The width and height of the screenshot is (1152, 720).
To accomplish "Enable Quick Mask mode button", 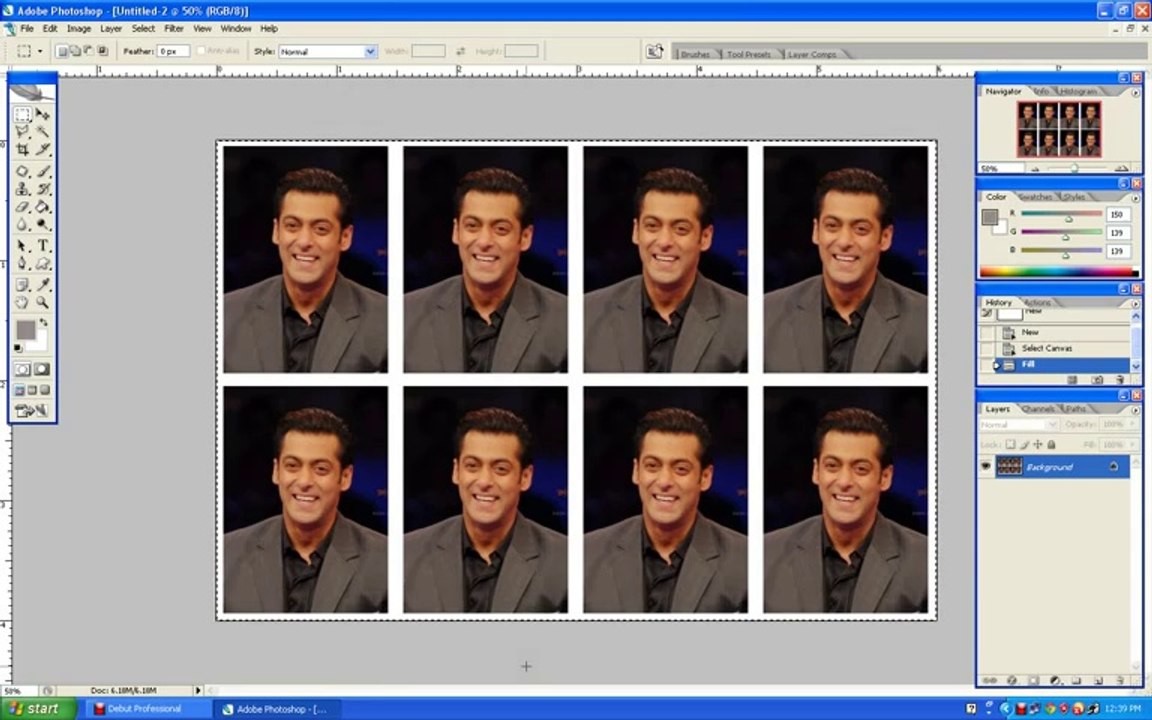I will pos(42,370).
